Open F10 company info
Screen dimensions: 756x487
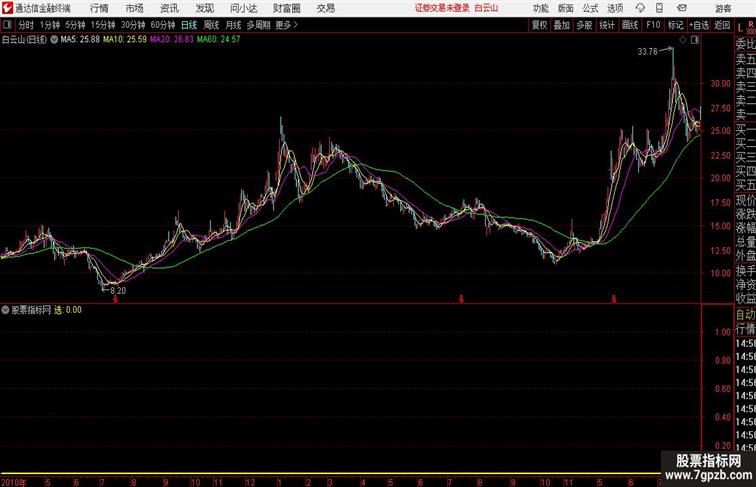coord(653,25)
